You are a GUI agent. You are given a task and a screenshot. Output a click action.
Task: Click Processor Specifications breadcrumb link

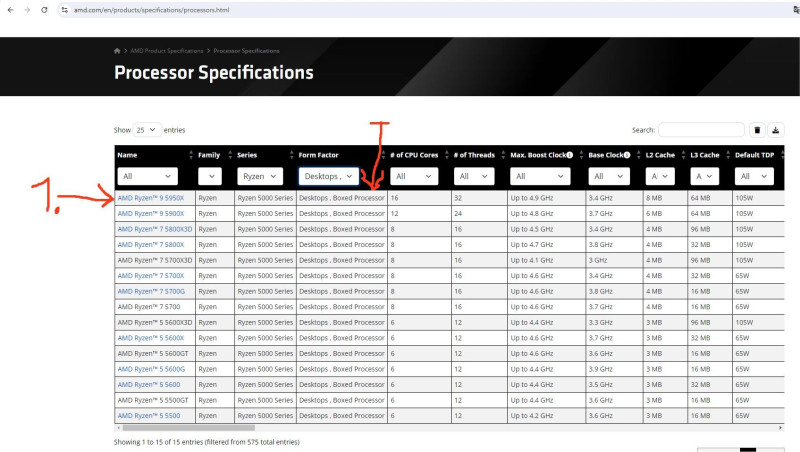[246, 51]
